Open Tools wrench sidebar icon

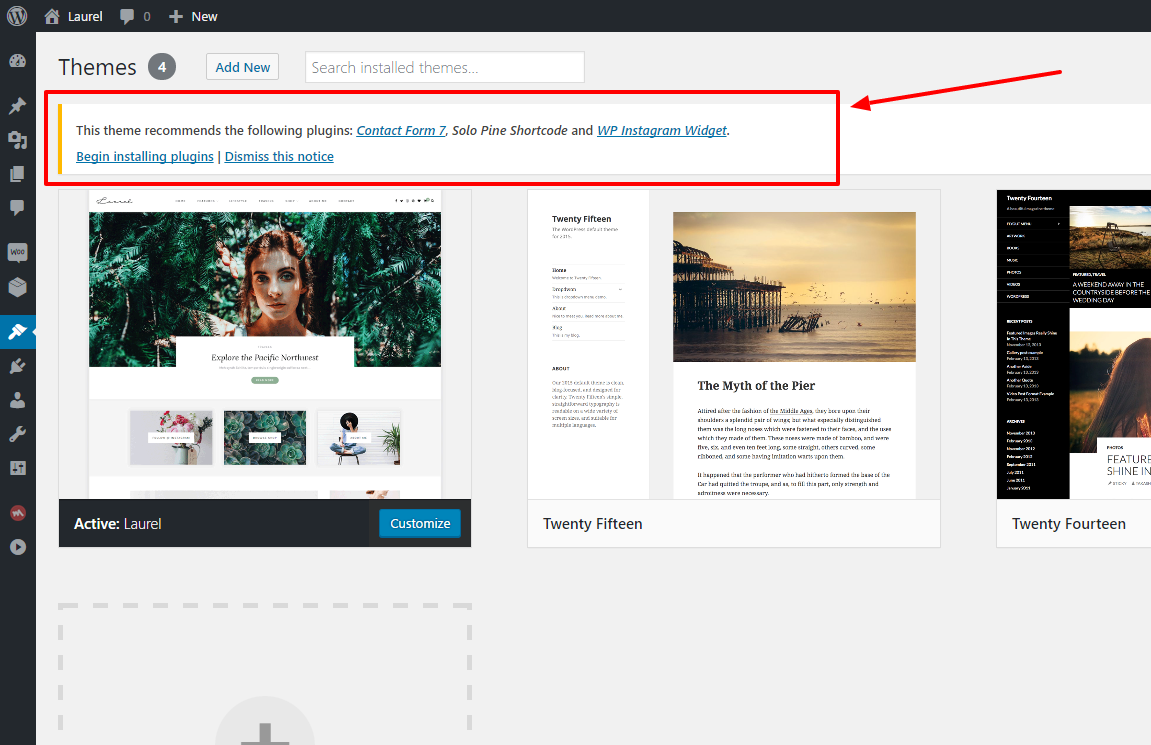click(x=18, y=434)
